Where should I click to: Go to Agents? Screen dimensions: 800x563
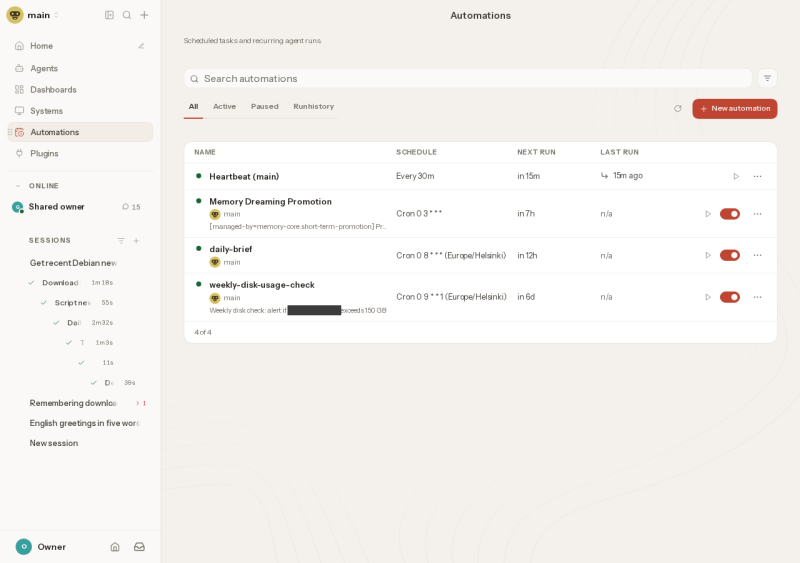point(44,68)
